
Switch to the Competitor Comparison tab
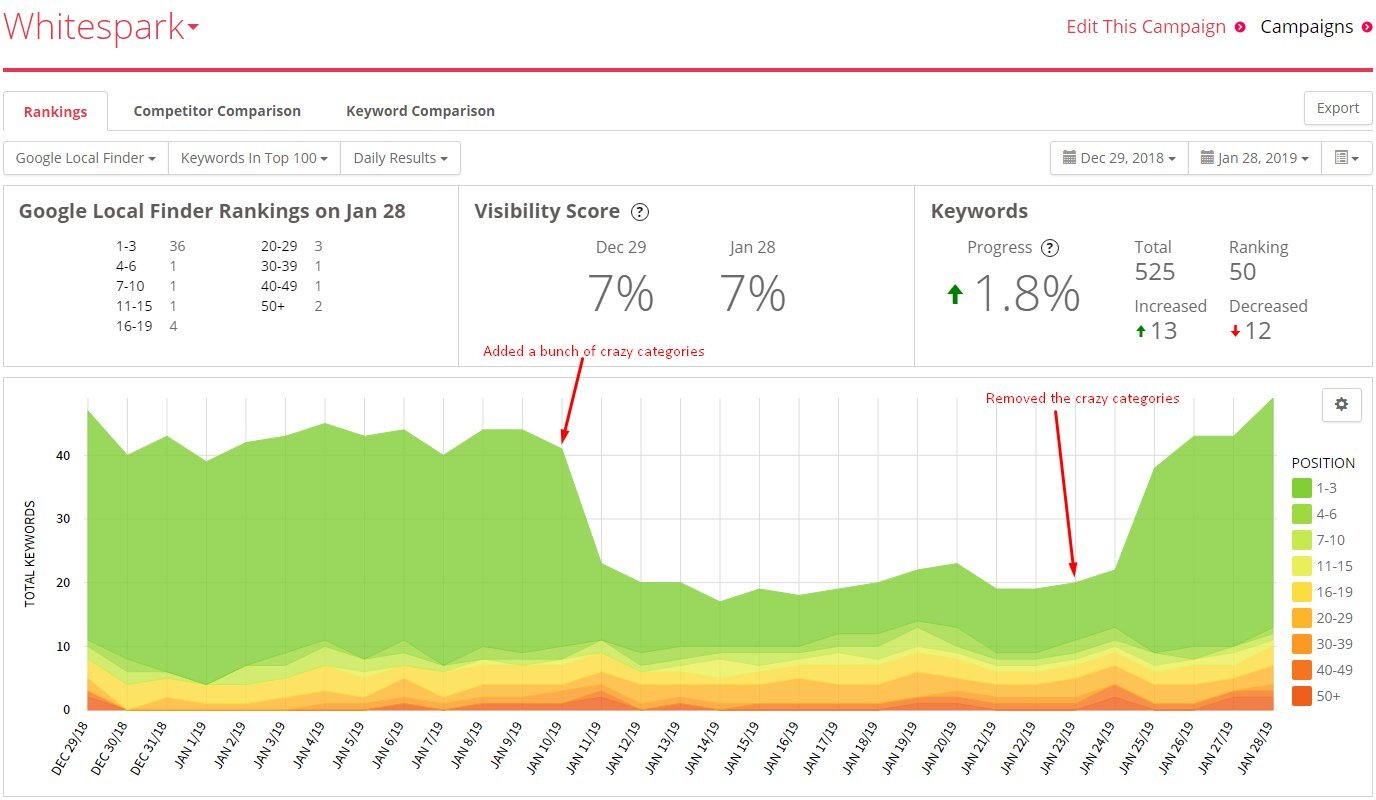click(217, 111)
